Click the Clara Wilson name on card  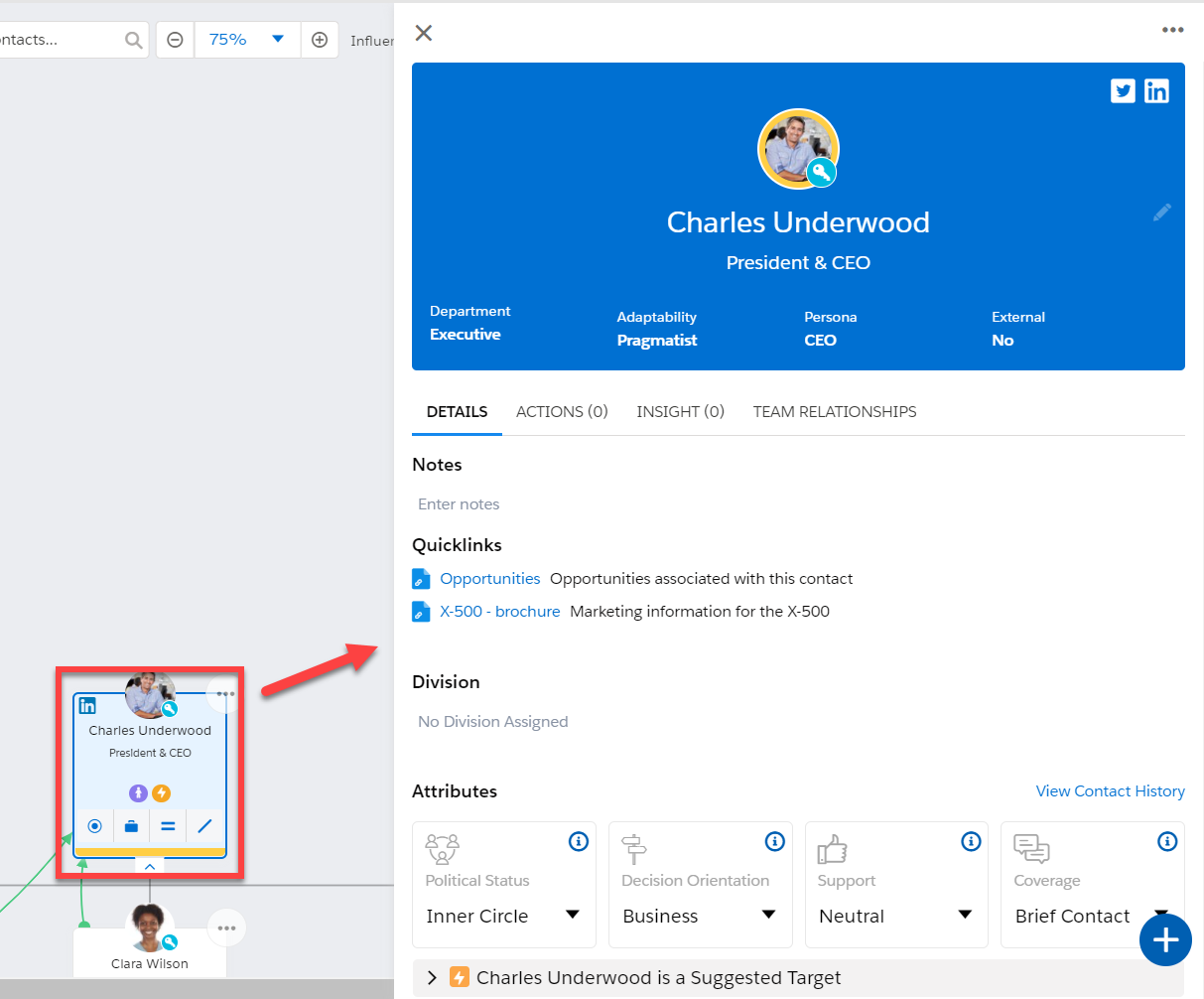coord(150,964)
